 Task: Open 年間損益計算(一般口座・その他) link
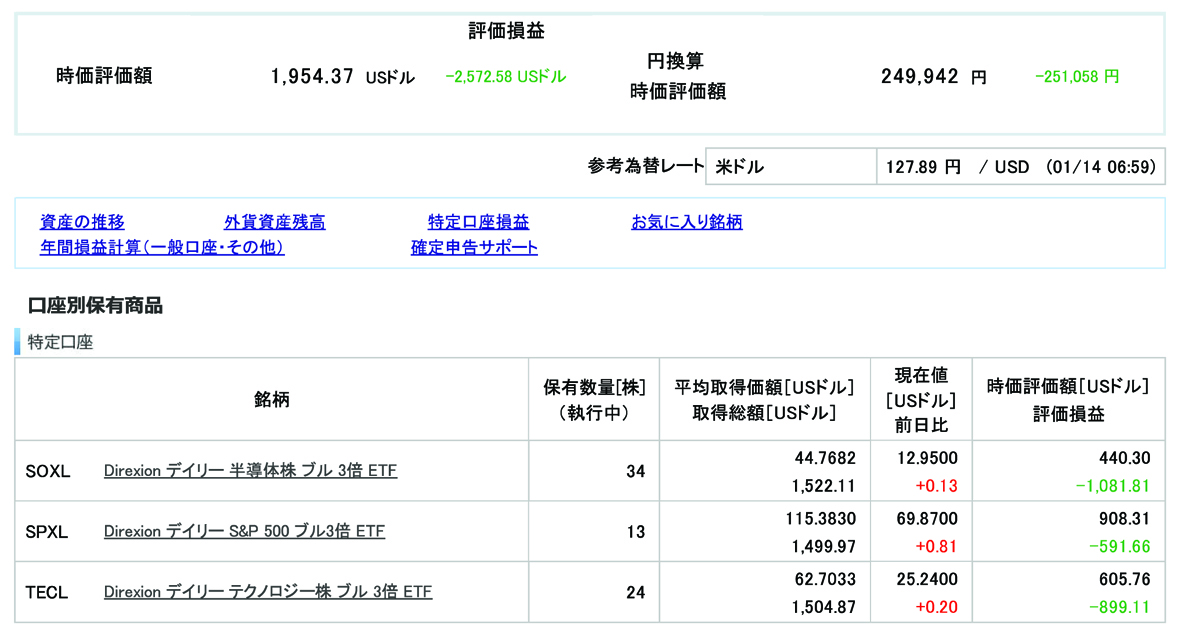coord(162,247)
